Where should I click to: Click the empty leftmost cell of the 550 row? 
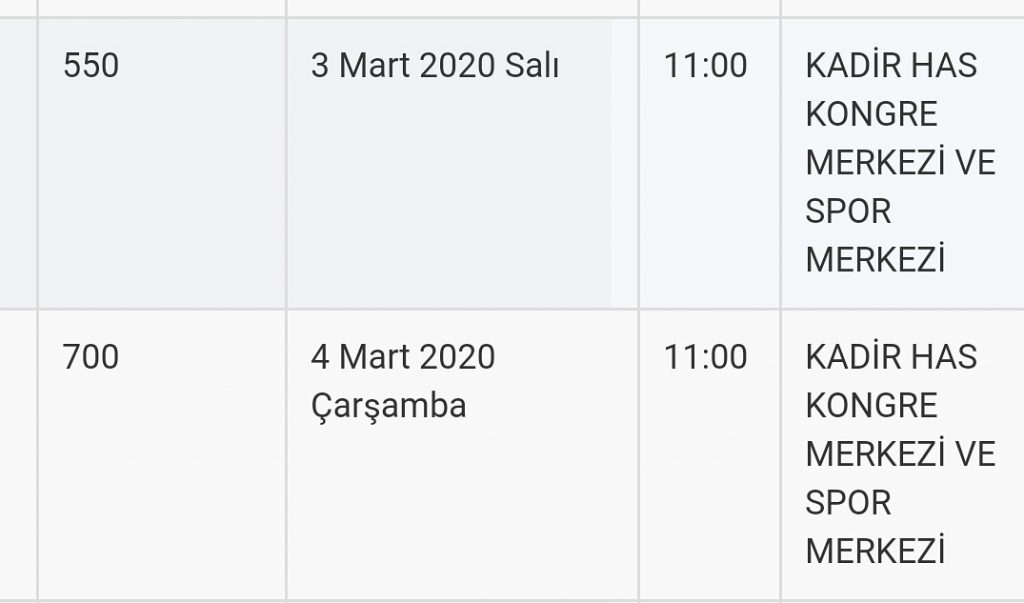click(x=18, y=163)
